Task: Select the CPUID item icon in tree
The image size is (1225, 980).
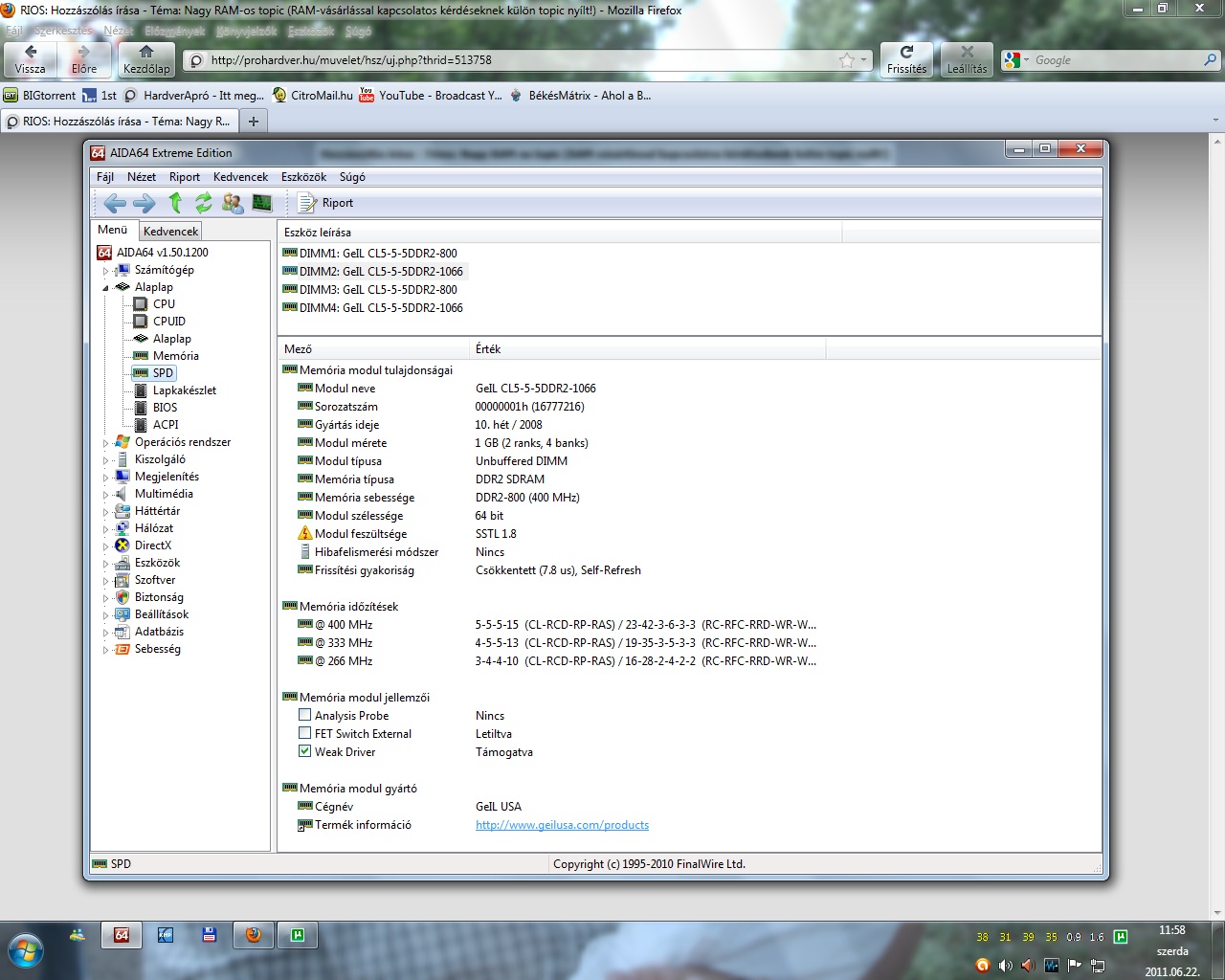Action: (x=141, y=322)
